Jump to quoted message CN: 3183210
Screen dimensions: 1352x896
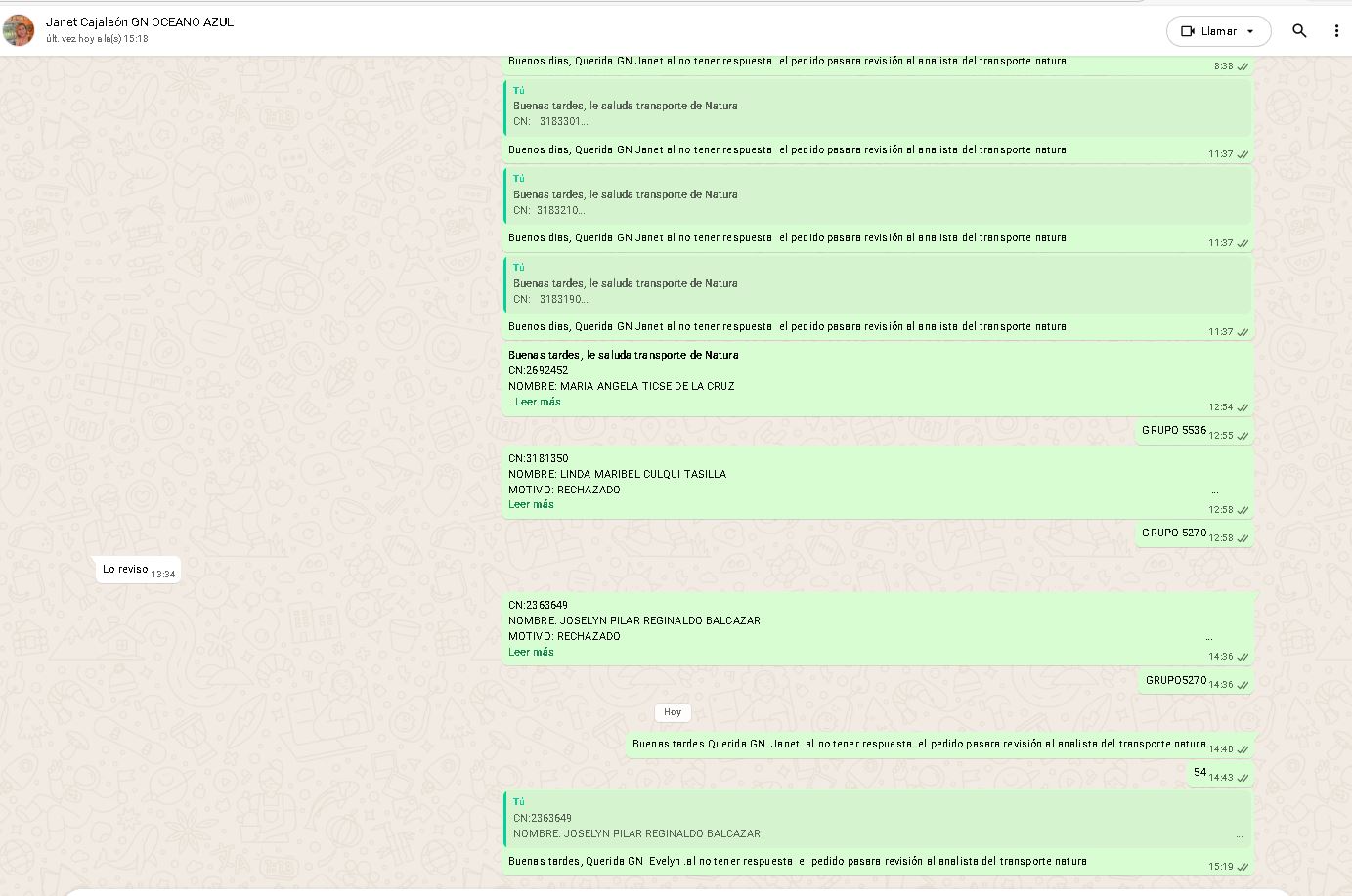point(877,194)
